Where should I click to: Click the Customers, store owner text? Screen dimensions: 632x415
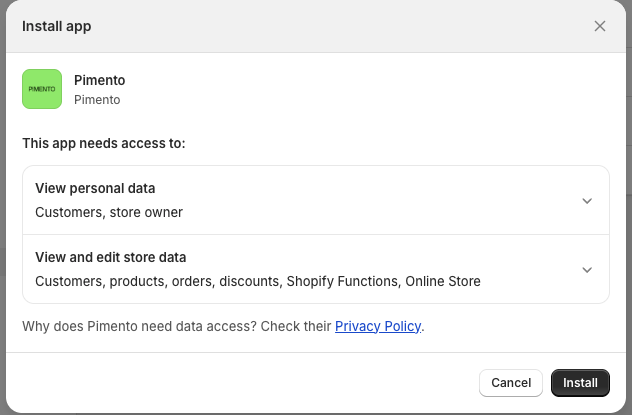point(109,212)
